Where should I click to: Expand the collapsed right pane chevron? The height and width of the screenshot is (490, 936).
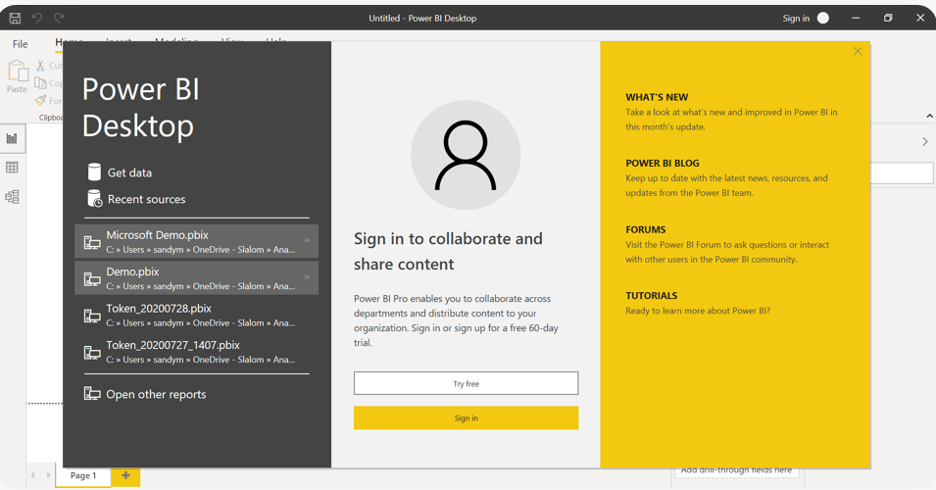(x=924, y=142)
